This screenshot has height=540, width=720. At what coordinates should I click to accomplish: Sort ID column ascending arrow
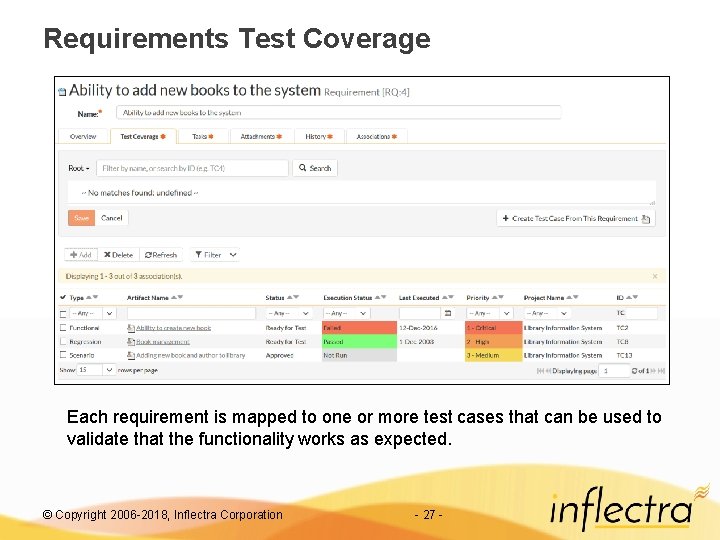[x=629, y=297]
